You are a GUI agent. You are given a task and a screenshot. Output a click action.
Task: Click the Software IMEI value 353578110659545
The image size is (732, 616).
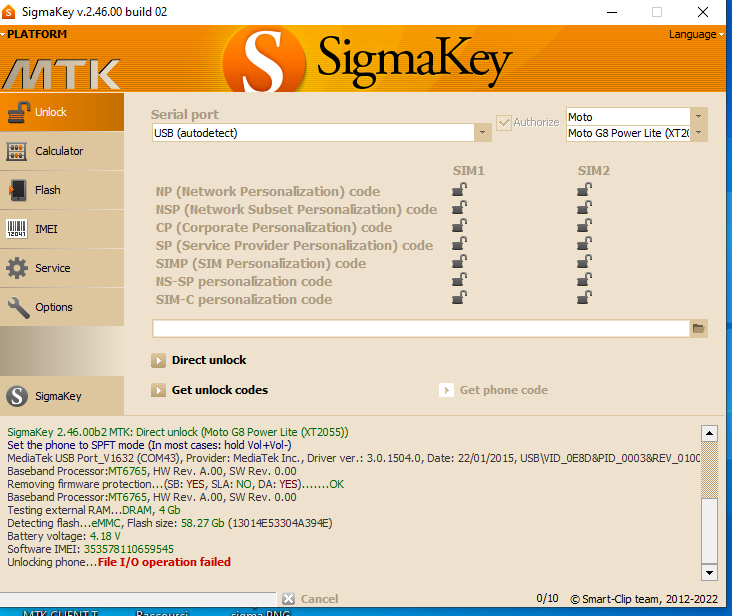[x=129, y=549]
